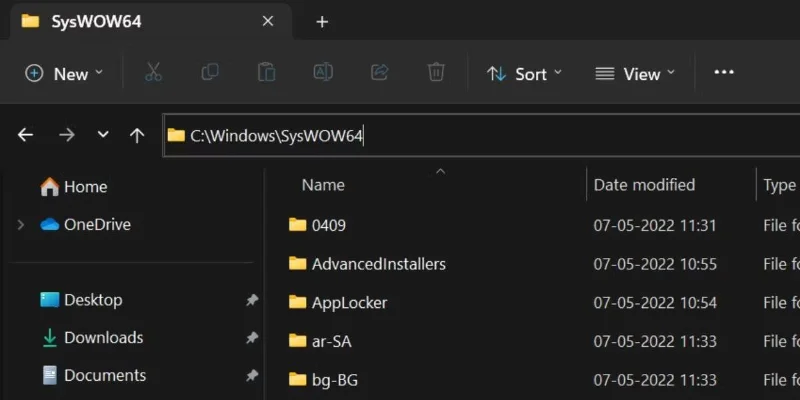Sort by the Name column header
Viewport: 800px width, 400px height.
point(323,185)
